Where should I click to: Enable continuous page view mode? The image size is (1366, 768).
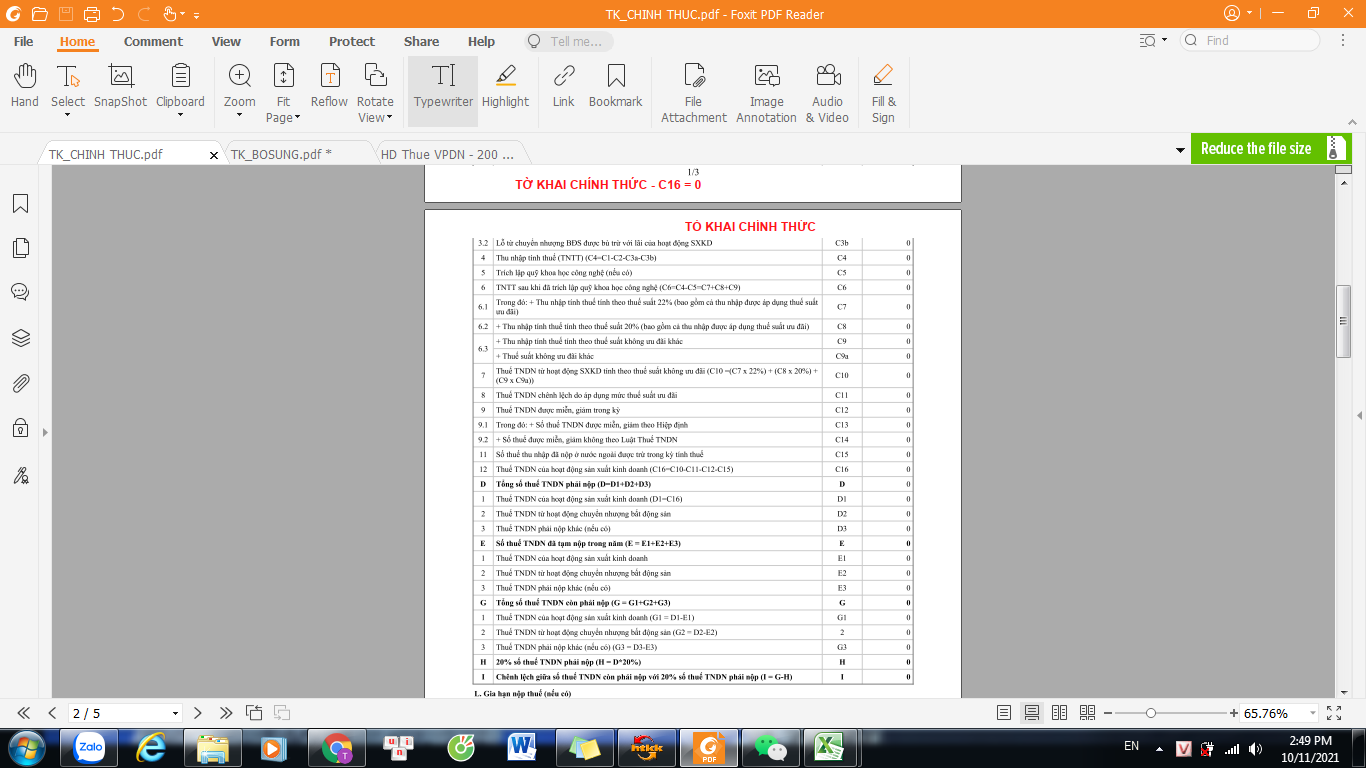[x=1032, y=713]
